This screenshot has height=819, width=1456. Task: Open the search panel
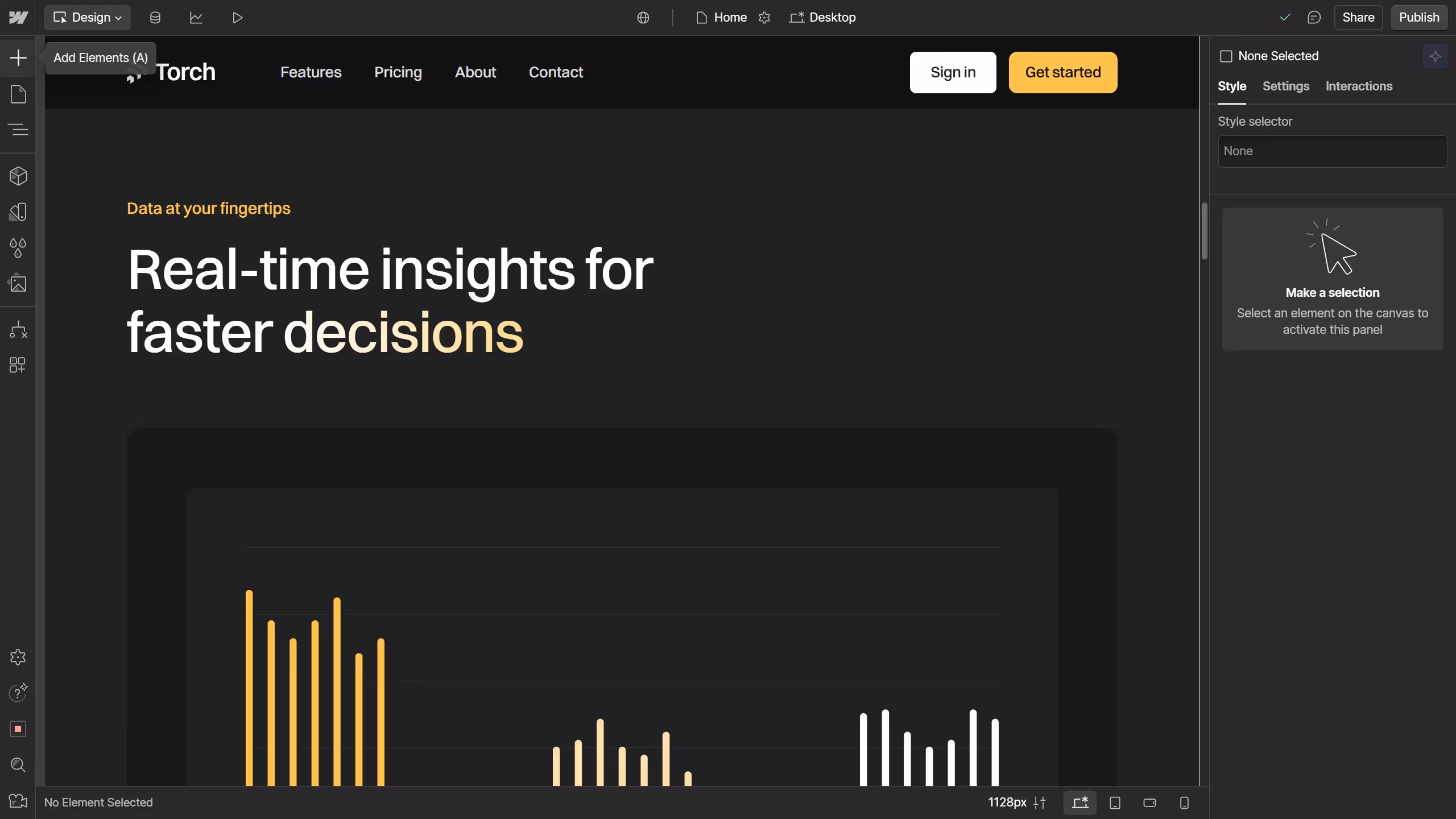18,765
